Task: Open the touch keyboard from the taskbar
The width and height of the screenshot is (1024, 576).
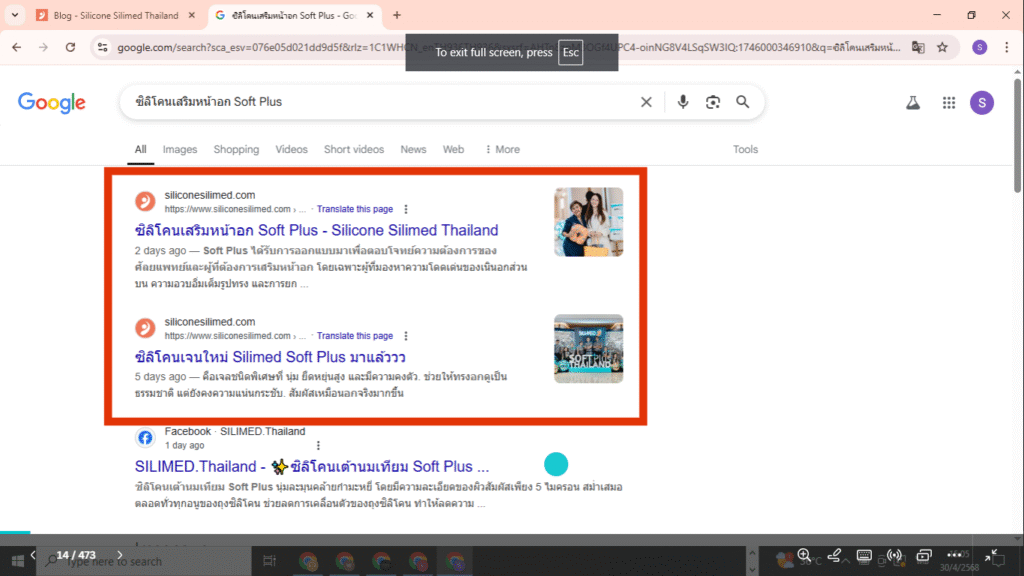Action: (x=864, y=556)
